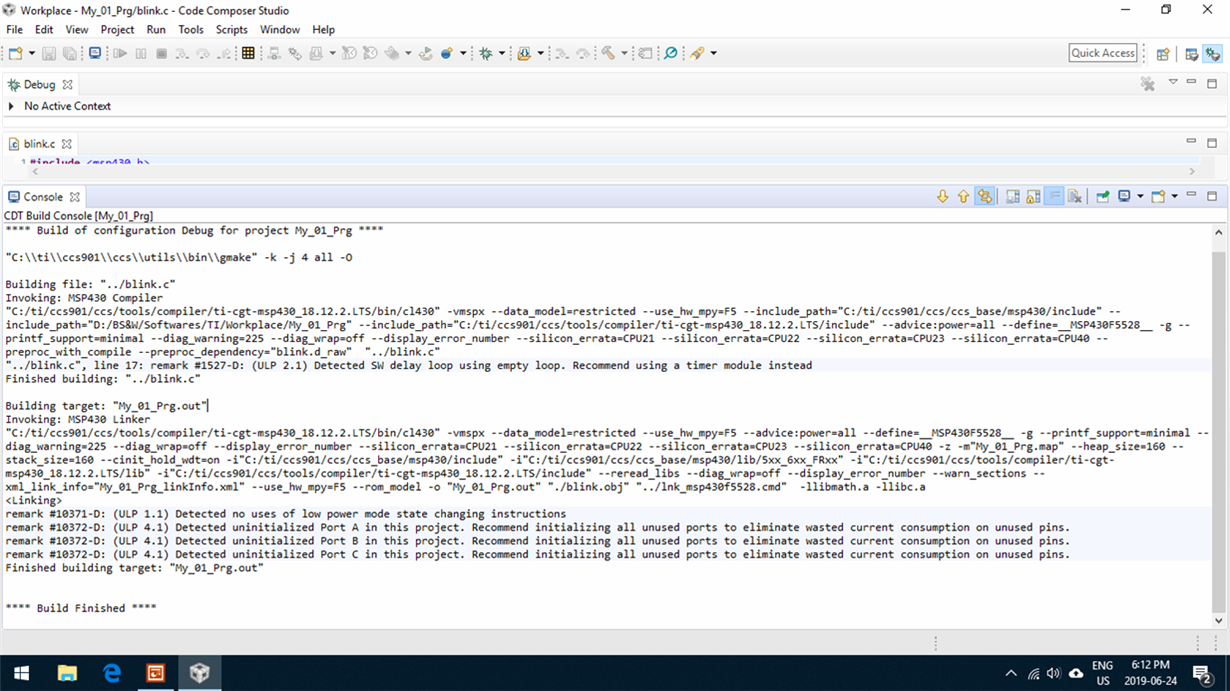The width and height of the screenshot is (1230, 691).
Task: Open the Run menu
Action: pyautogui.click(x=156, y=30)
